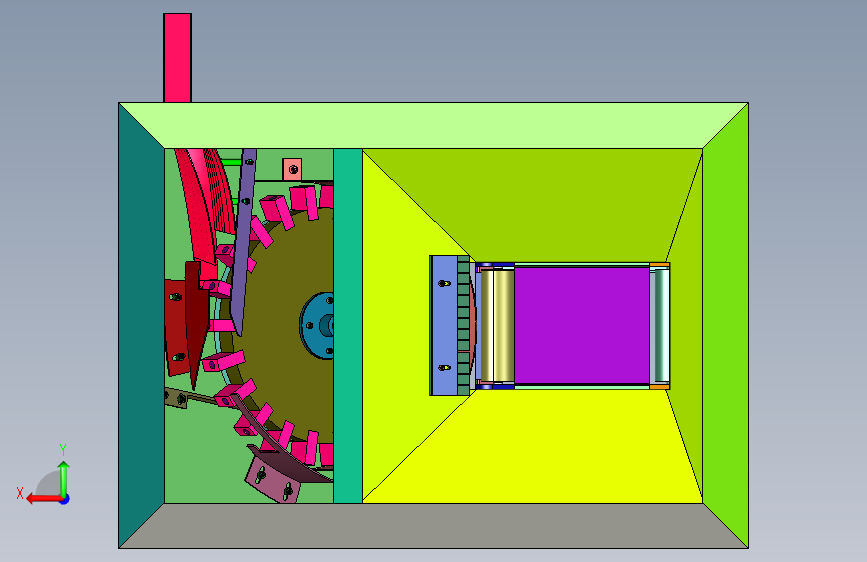The width and height of the screenshot is (867, 562).
Task: Select the pale yellow conveyor roller
Action: point(503,325)
